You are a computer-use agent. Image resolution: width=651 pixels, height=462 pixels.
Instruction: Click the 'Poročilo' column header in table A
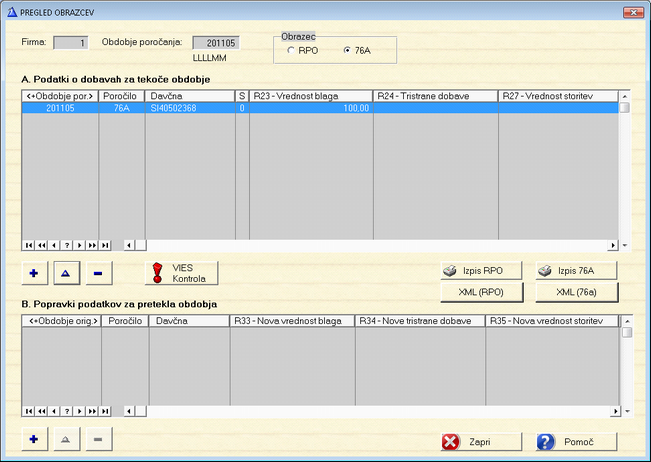coord(121,96)
